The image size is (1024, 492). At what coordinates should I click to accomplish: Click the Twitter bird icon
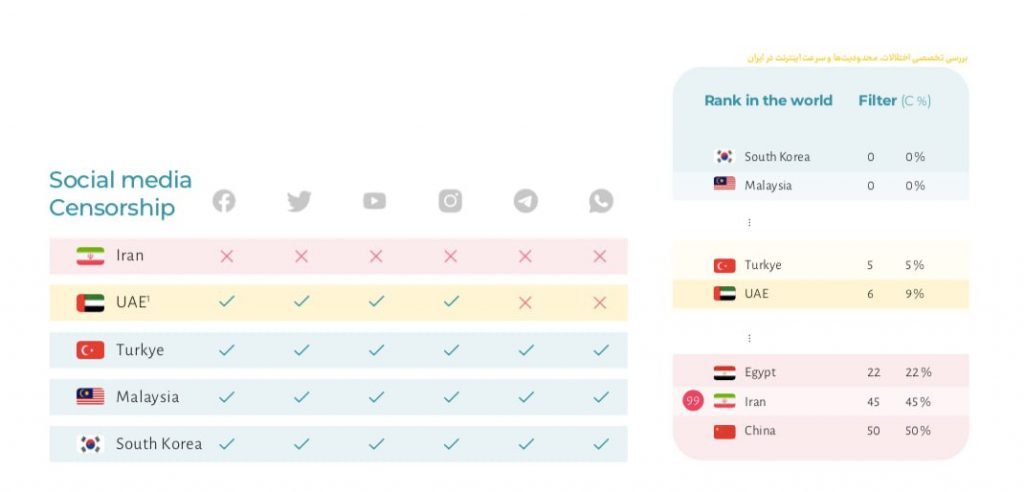pos(299,201)
